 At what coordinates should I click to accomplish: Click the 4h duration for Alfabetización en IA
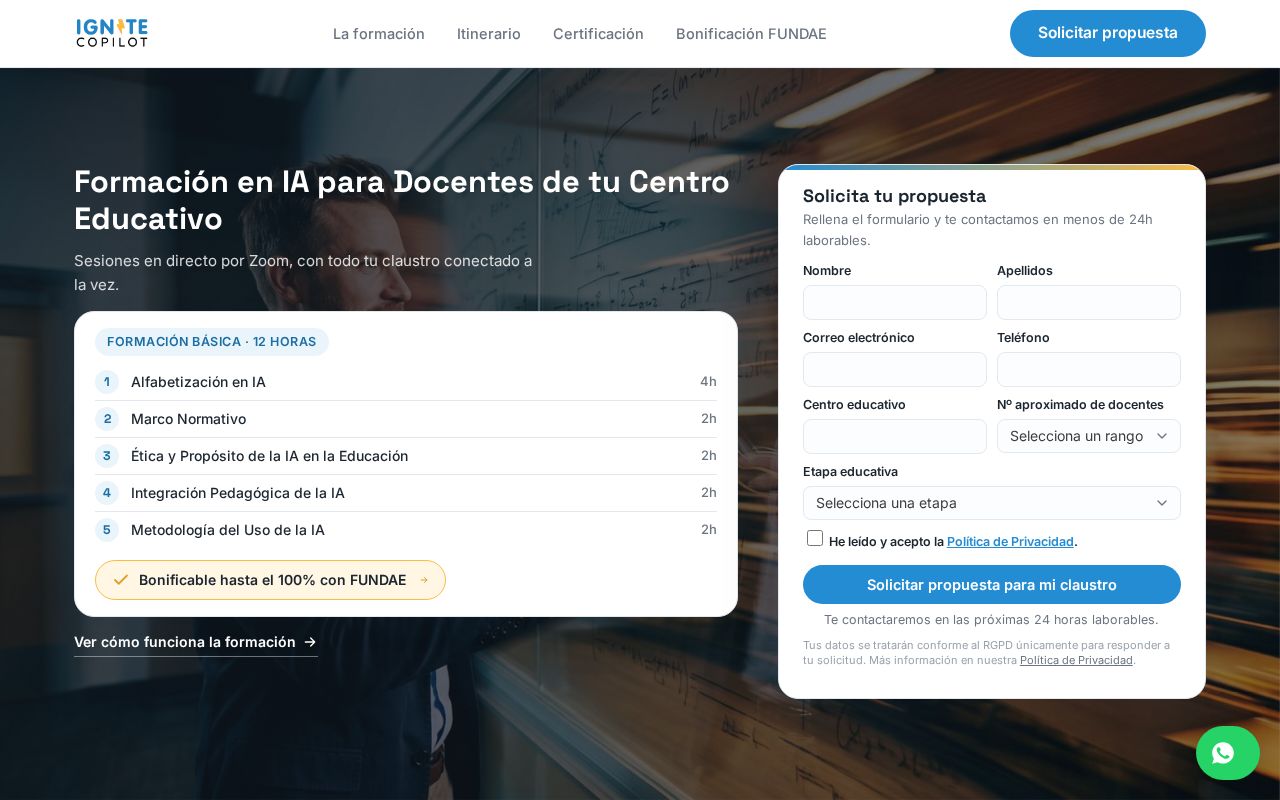click(x=708, y=382)
